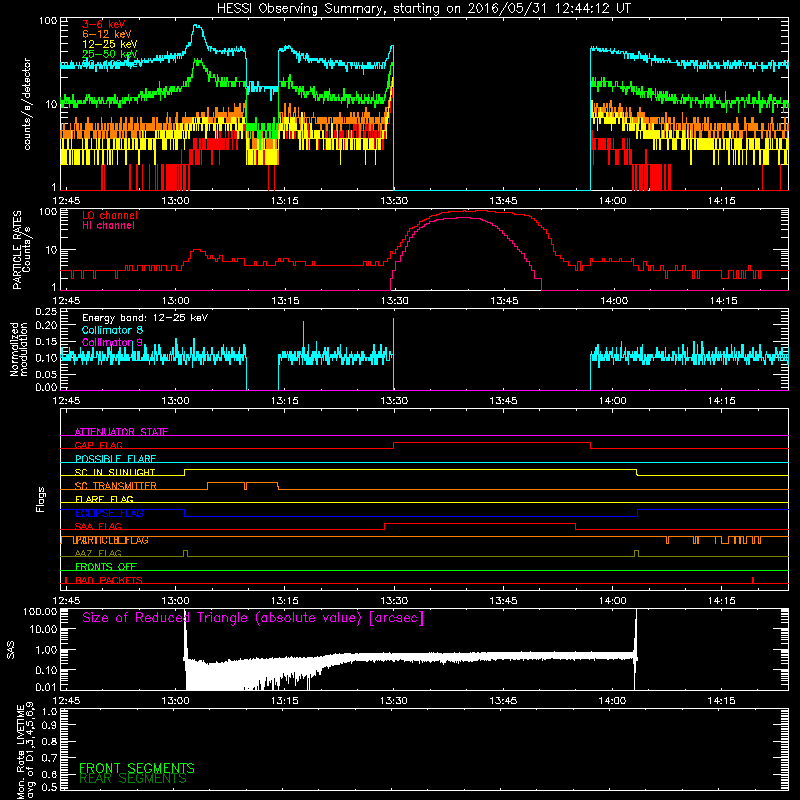Click the "ATTENUATOR STATE" flag label
Viewport: 800px width, 800px height.
click(x=121, y=432)
